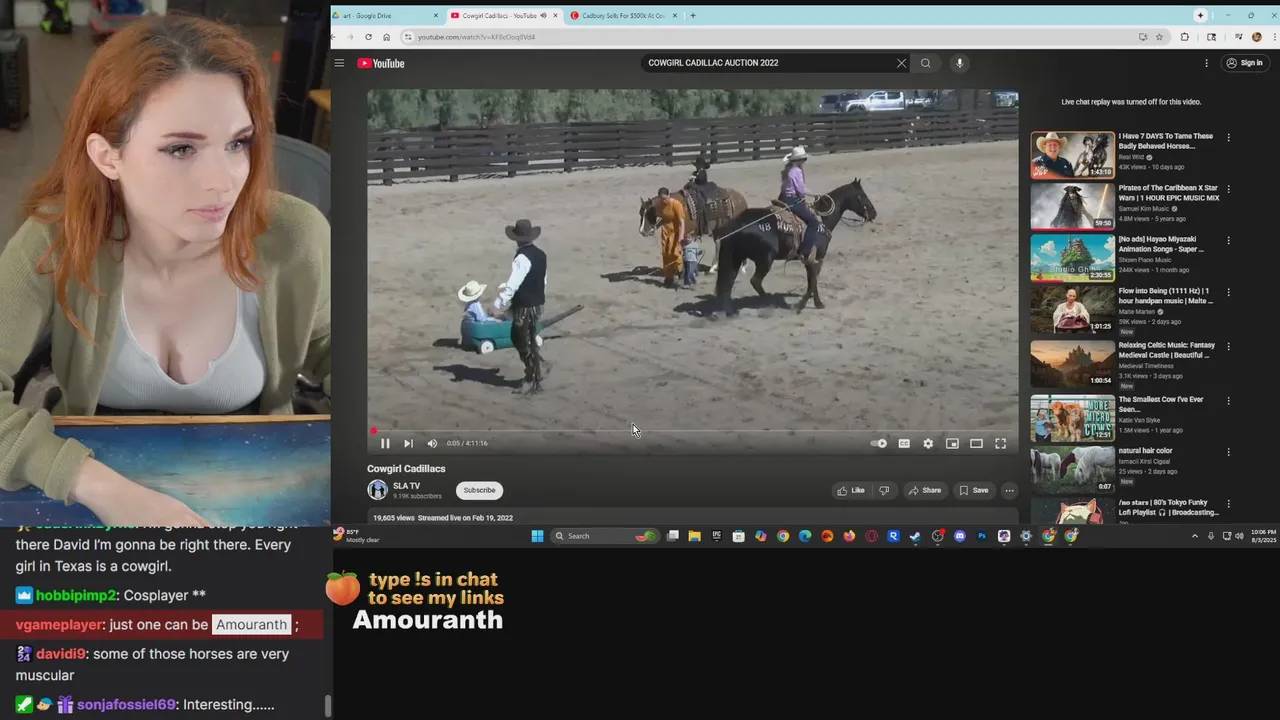Viewport: 1280px width, 720px height.
Task: Skip to the next video
Action: [x=408, y=443]
